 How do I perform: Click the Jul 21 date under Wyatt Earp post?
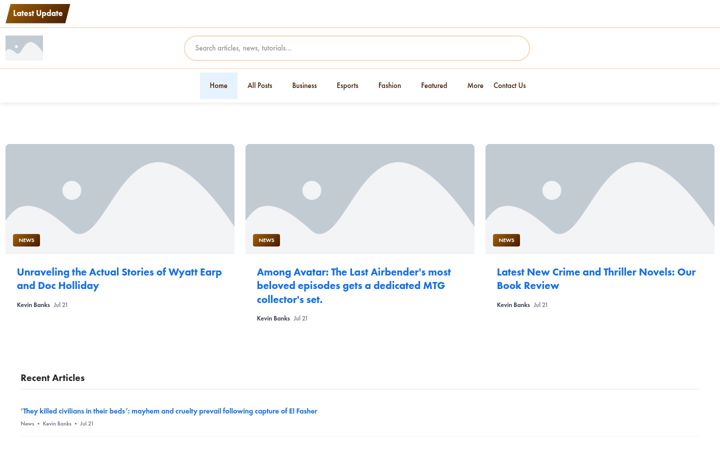pos(61,304)
